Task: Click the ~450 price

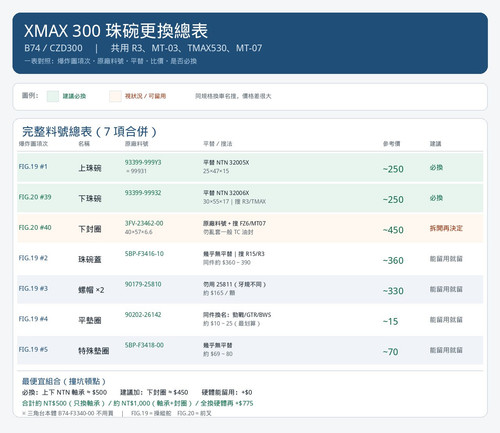Action: [x=393, y=230]
